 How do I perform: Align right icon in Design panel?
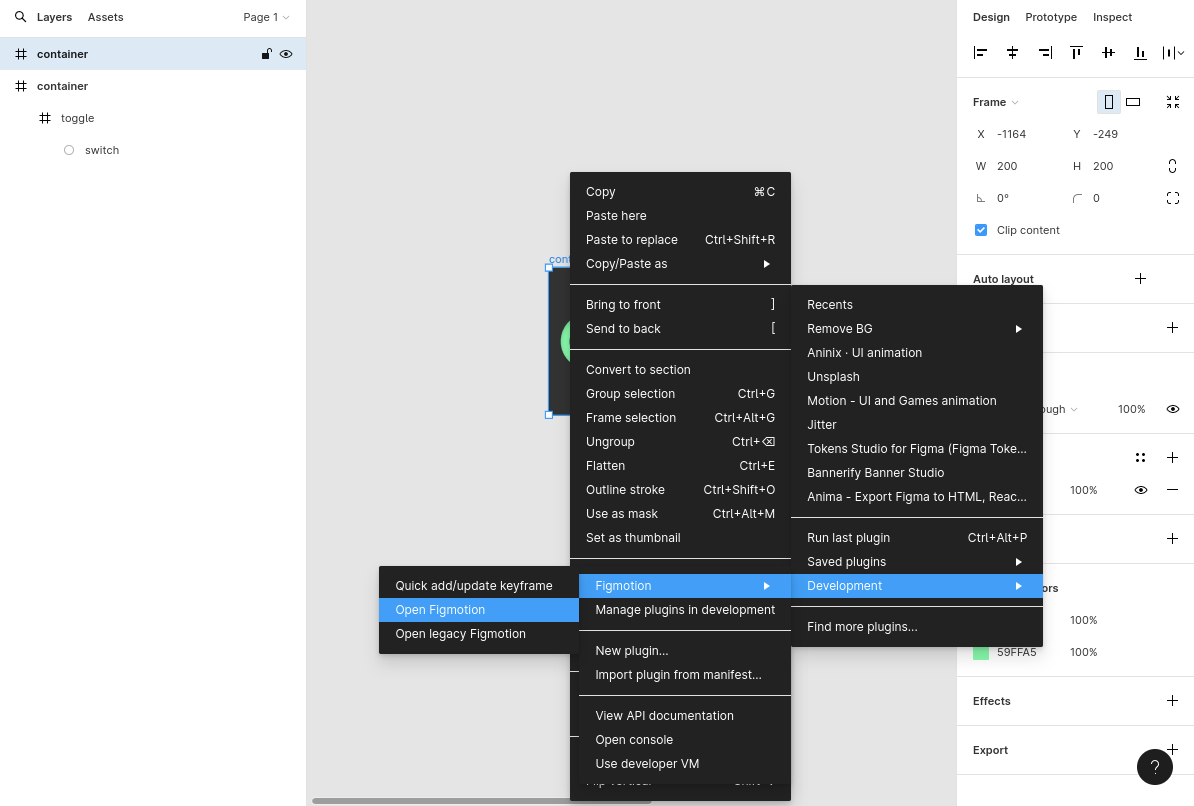point(1045,53)
